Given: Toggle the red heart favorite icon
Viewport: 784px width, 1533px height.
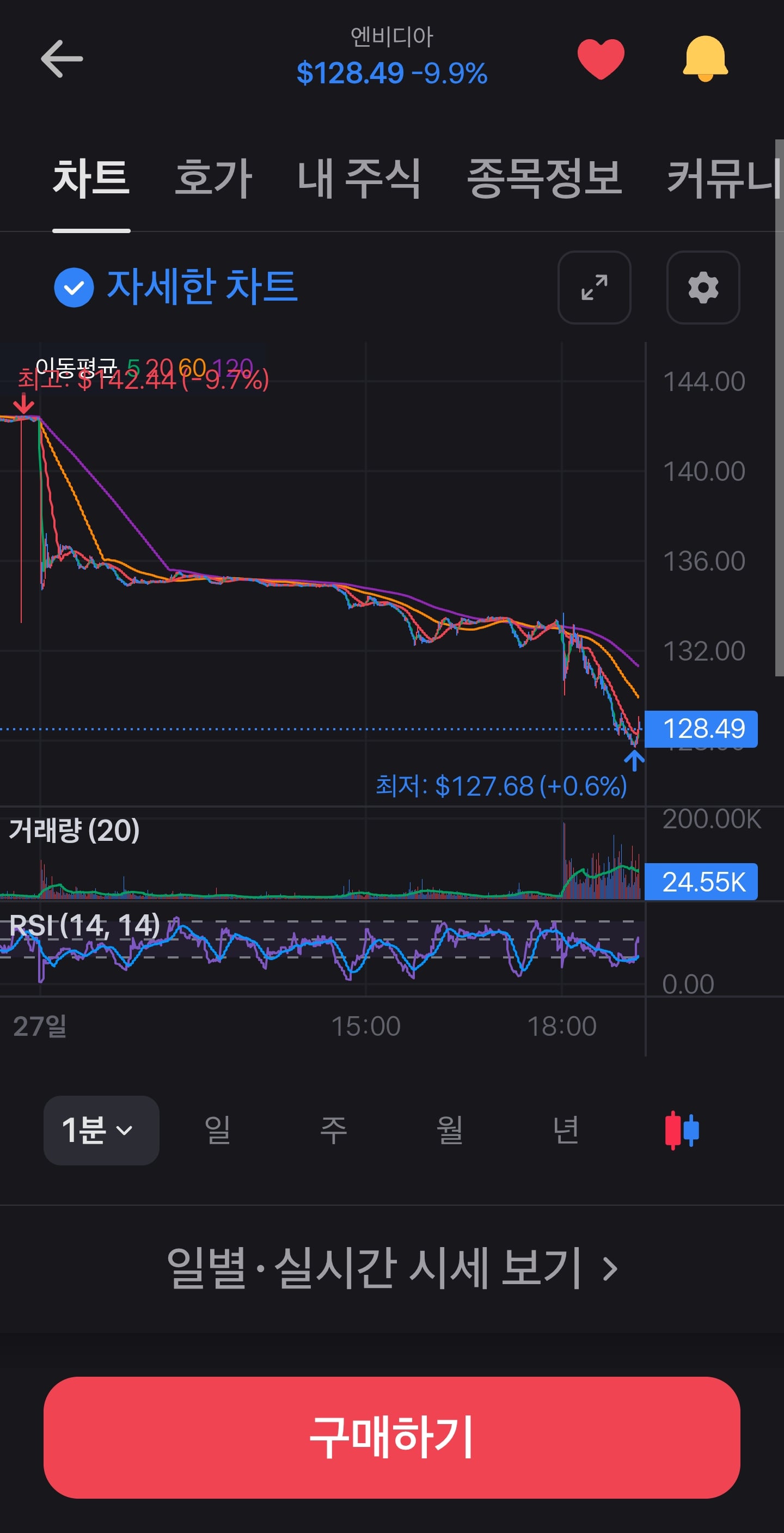Looking at the screenshot, I should [601, 59].
